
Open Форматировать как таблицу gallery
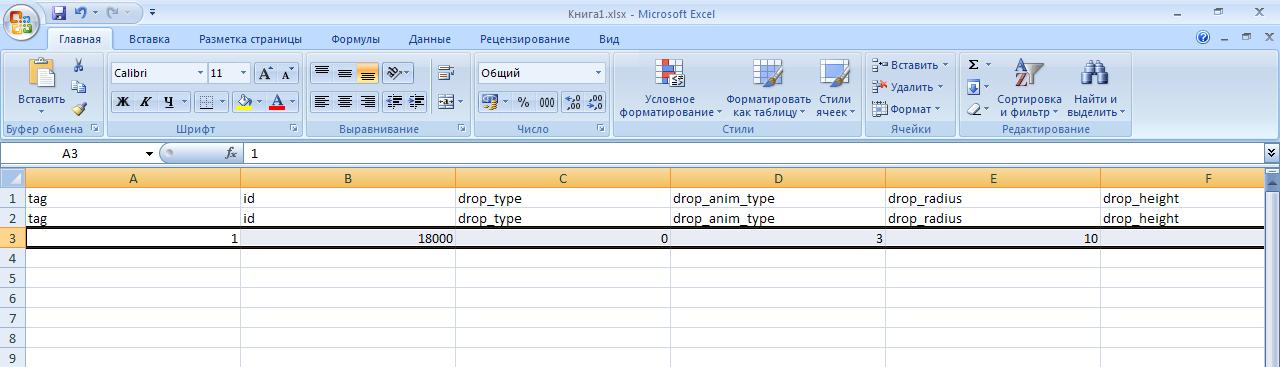point(768,88)
